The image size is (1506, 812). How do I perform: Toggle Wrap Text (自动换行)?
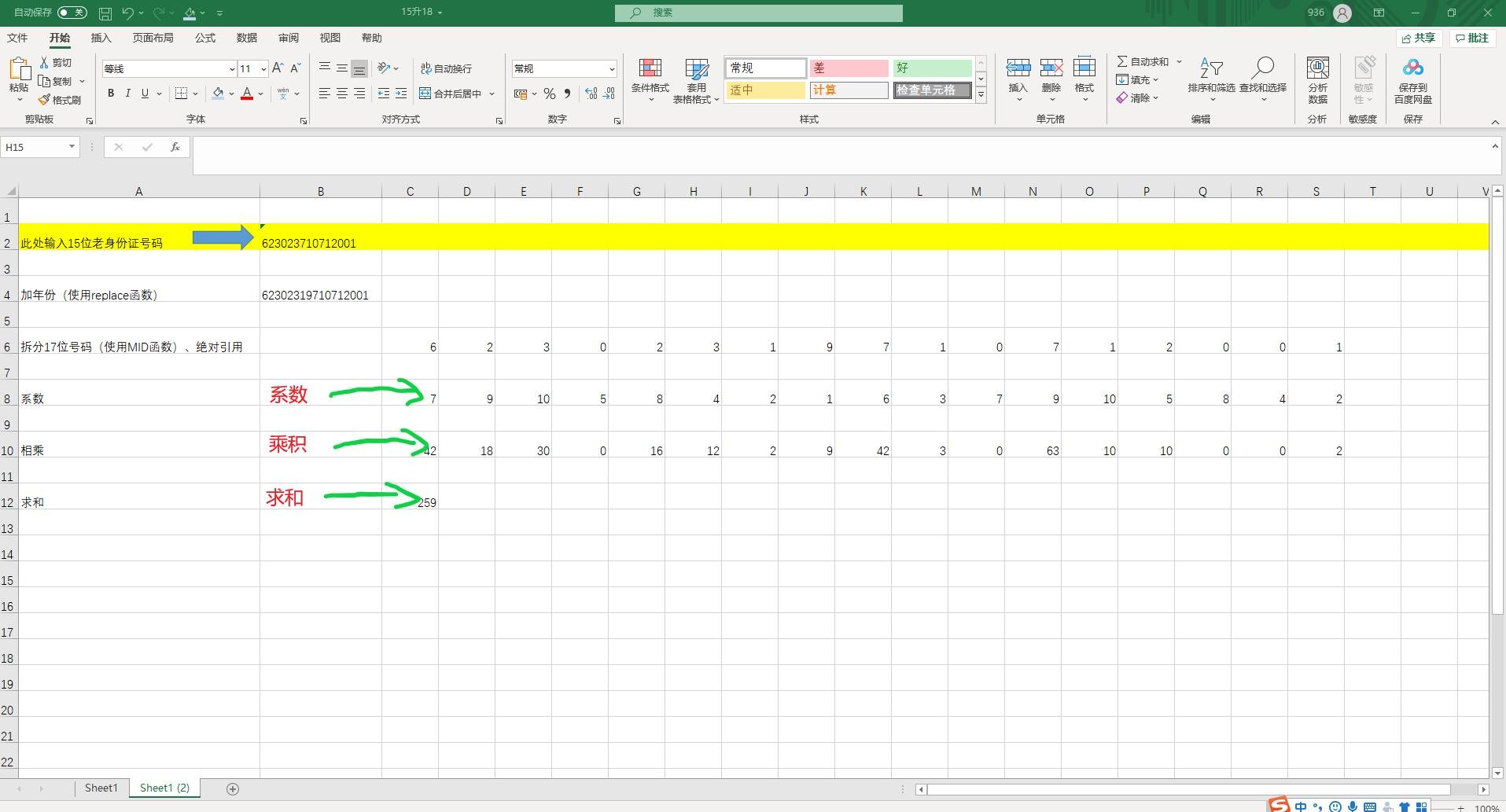tap(446, 68)
